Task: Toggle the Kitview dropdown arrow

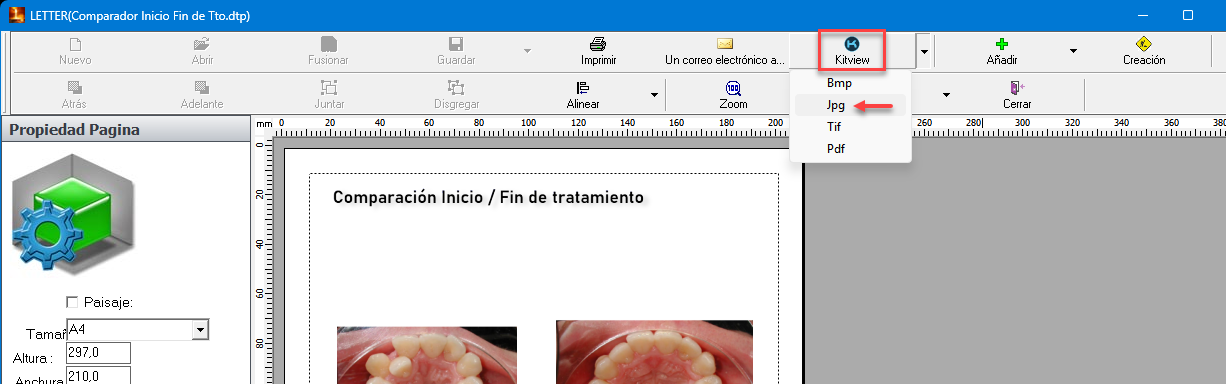Action: click(925, 51)
